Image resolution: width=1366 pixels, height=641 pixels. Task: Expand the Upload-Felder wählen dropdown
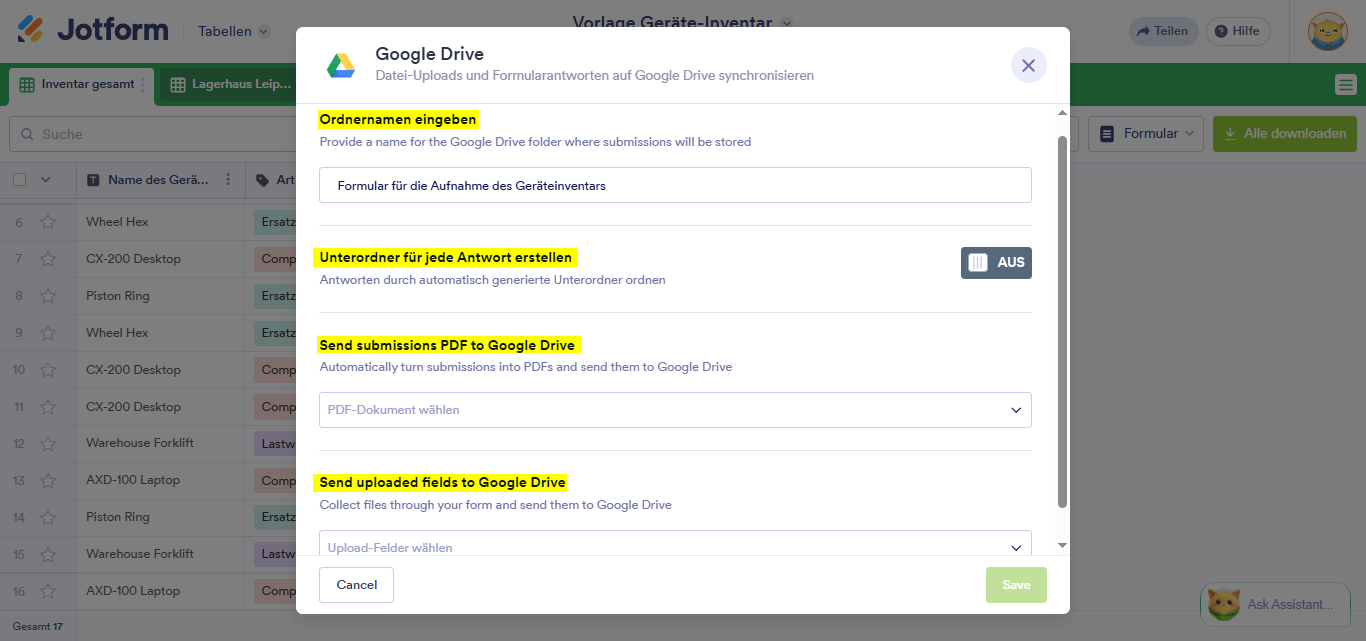[x=675, y=546]
